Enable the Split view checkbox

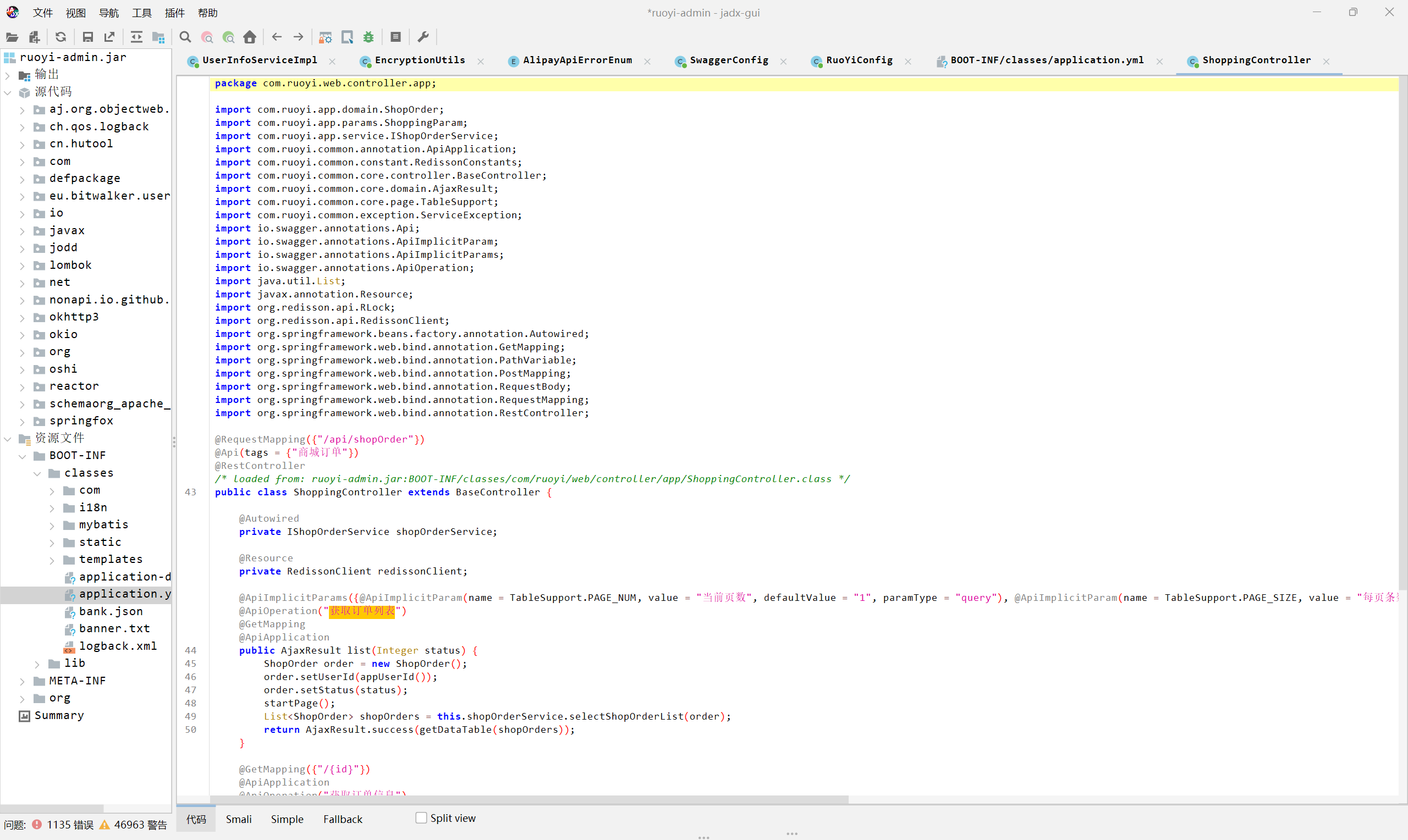tap(421, 818)
